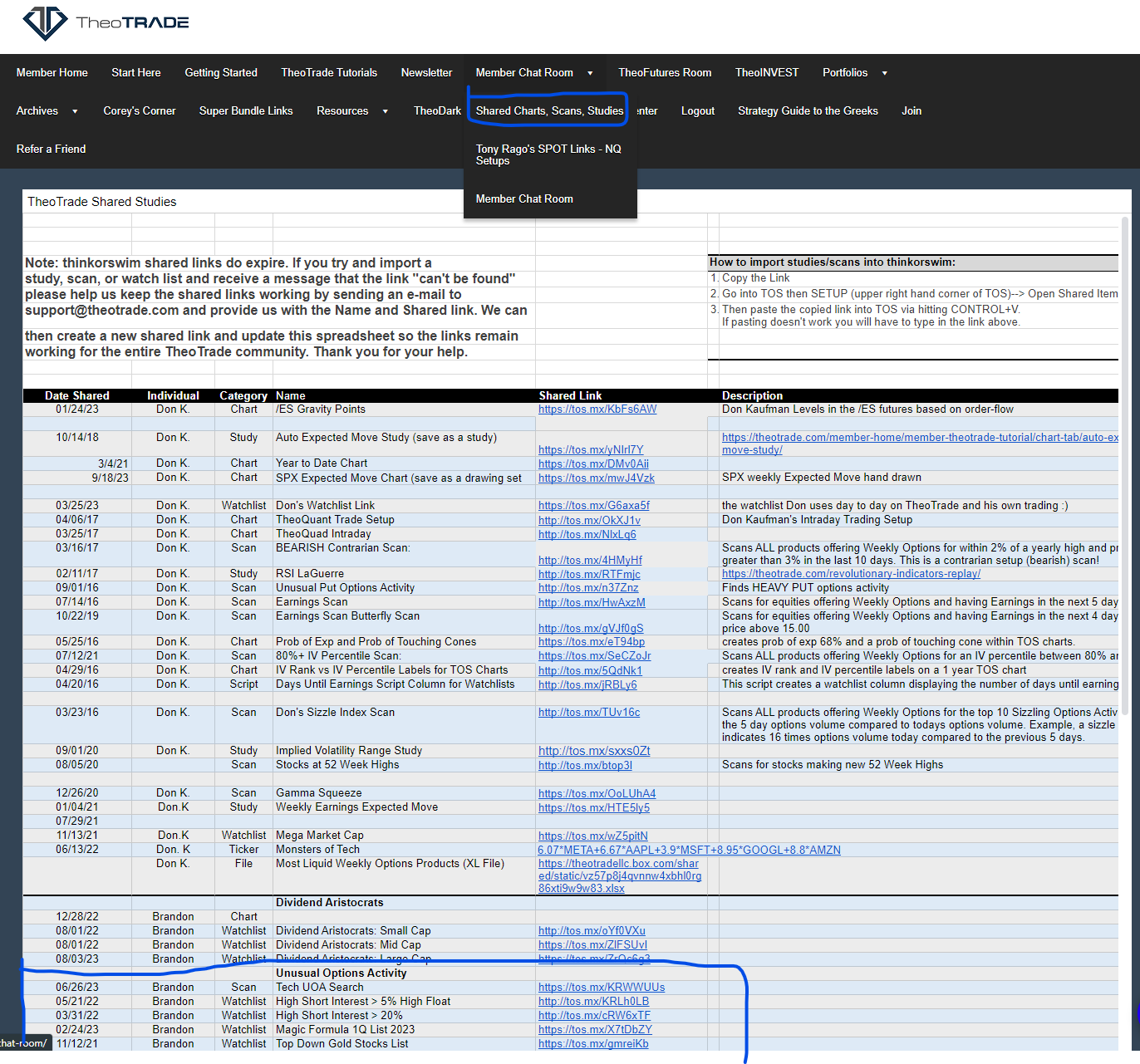
Task: Open RSI LaGuerre shared link
Action: (589, 575)
